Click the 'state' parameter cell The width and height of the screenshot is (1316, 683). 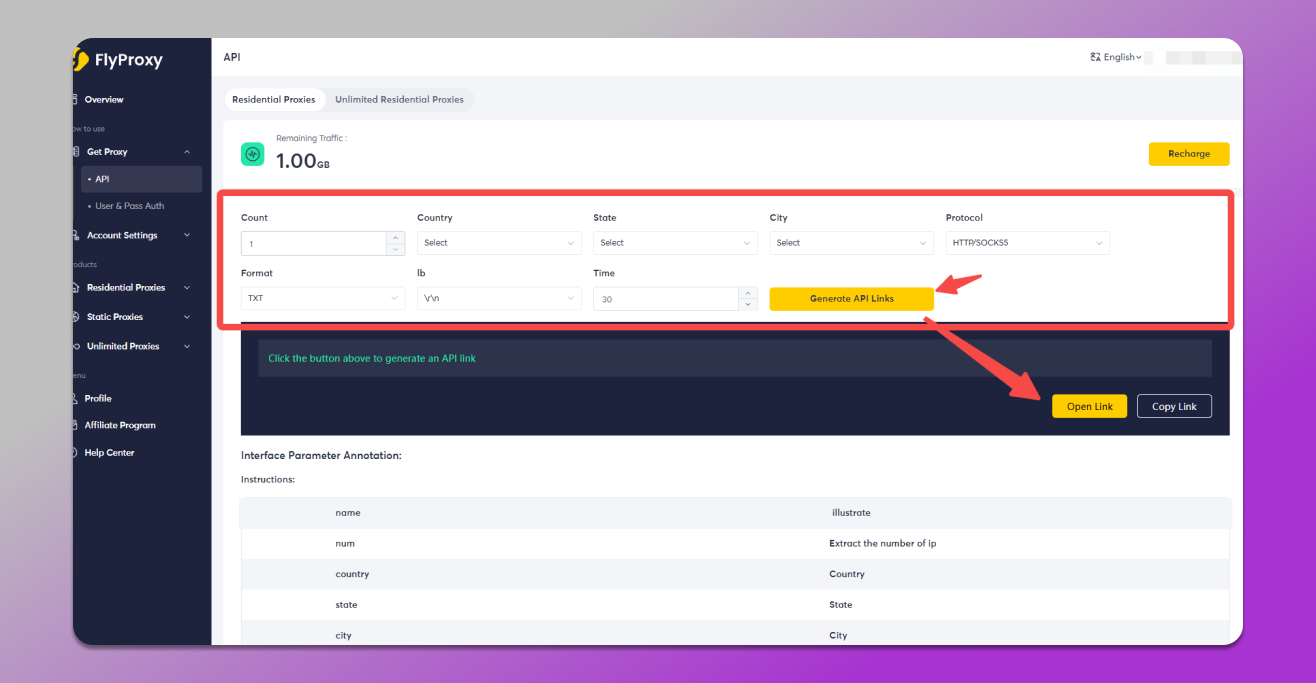pyautogui.click(x=346, y=605)
